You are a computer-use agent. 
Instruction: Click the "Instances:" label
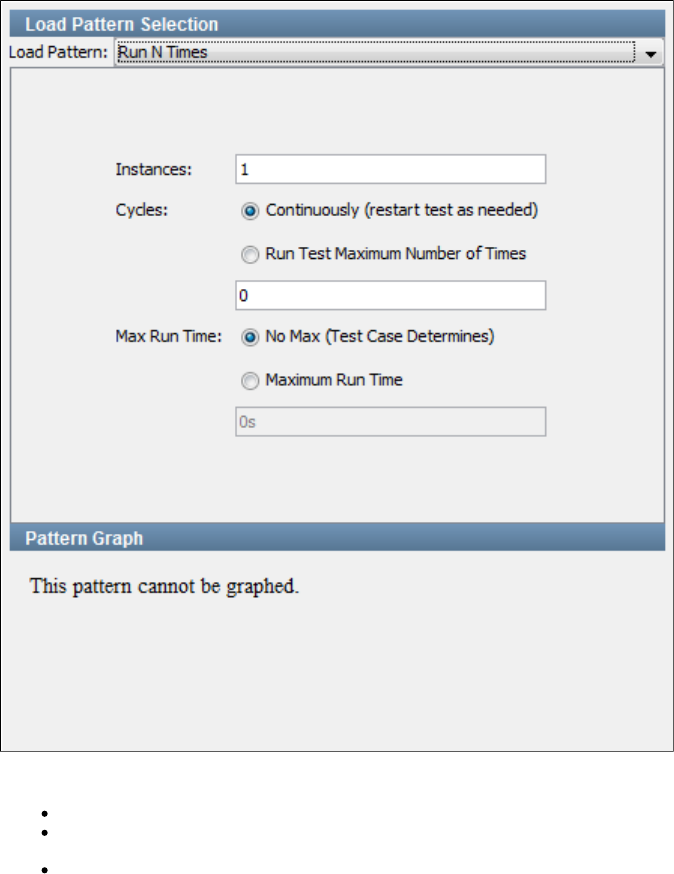tap(154, 170)
